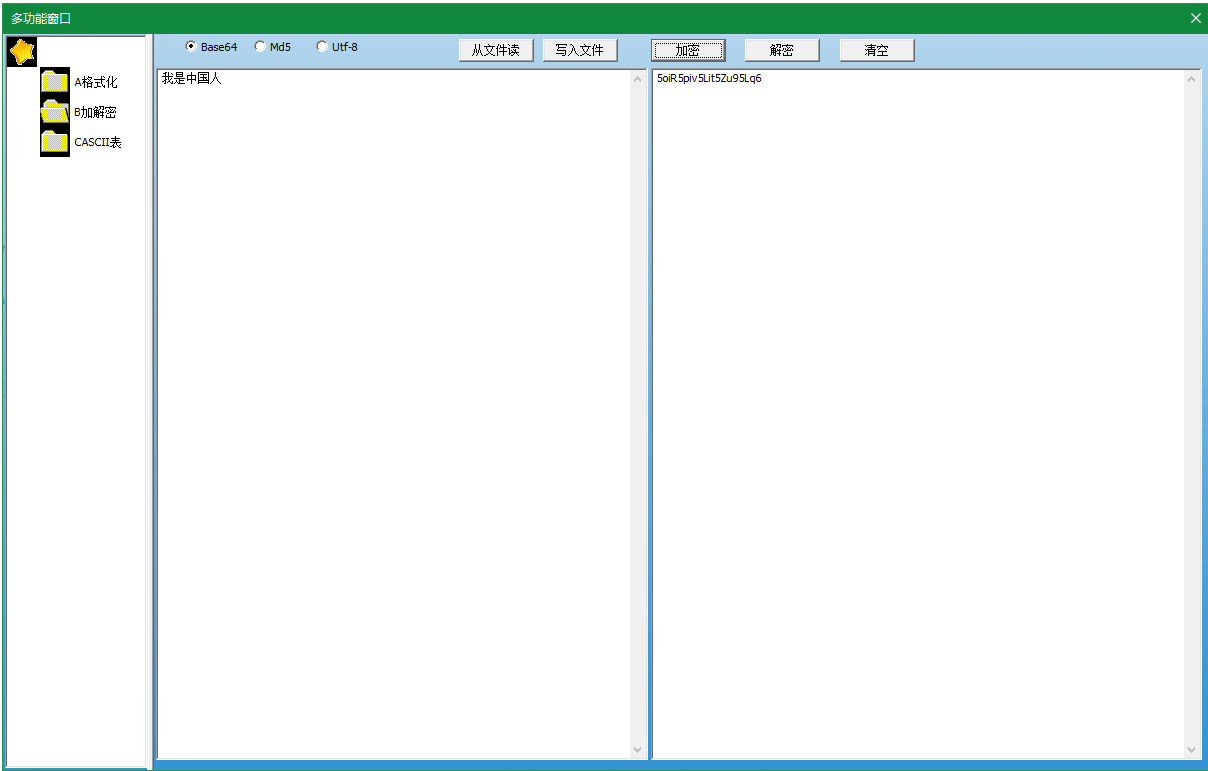Close the 多功能窗口 window
This screenshot has height=771, width=1208.
click(x=1196, y=18)
